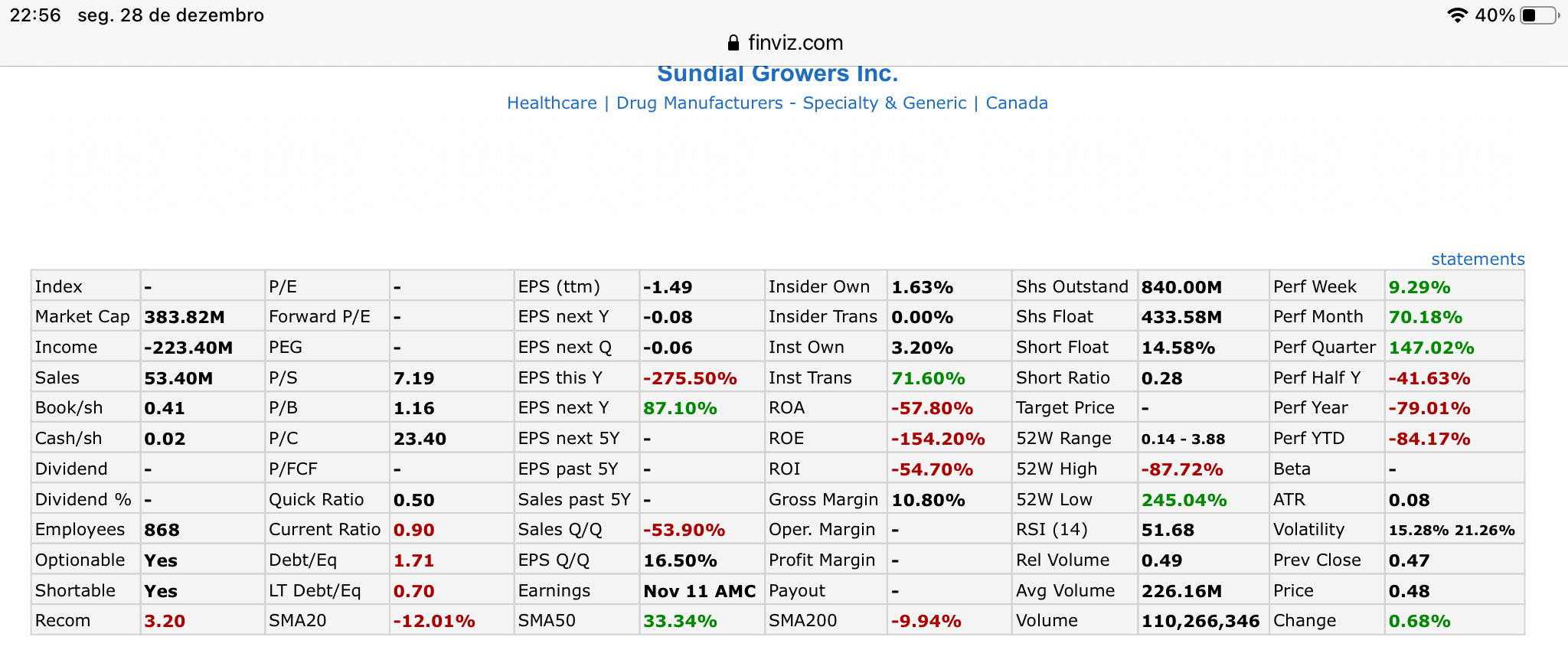Open the statements link
Viewport: 1568px width, 650px height.
[1477, 260]
